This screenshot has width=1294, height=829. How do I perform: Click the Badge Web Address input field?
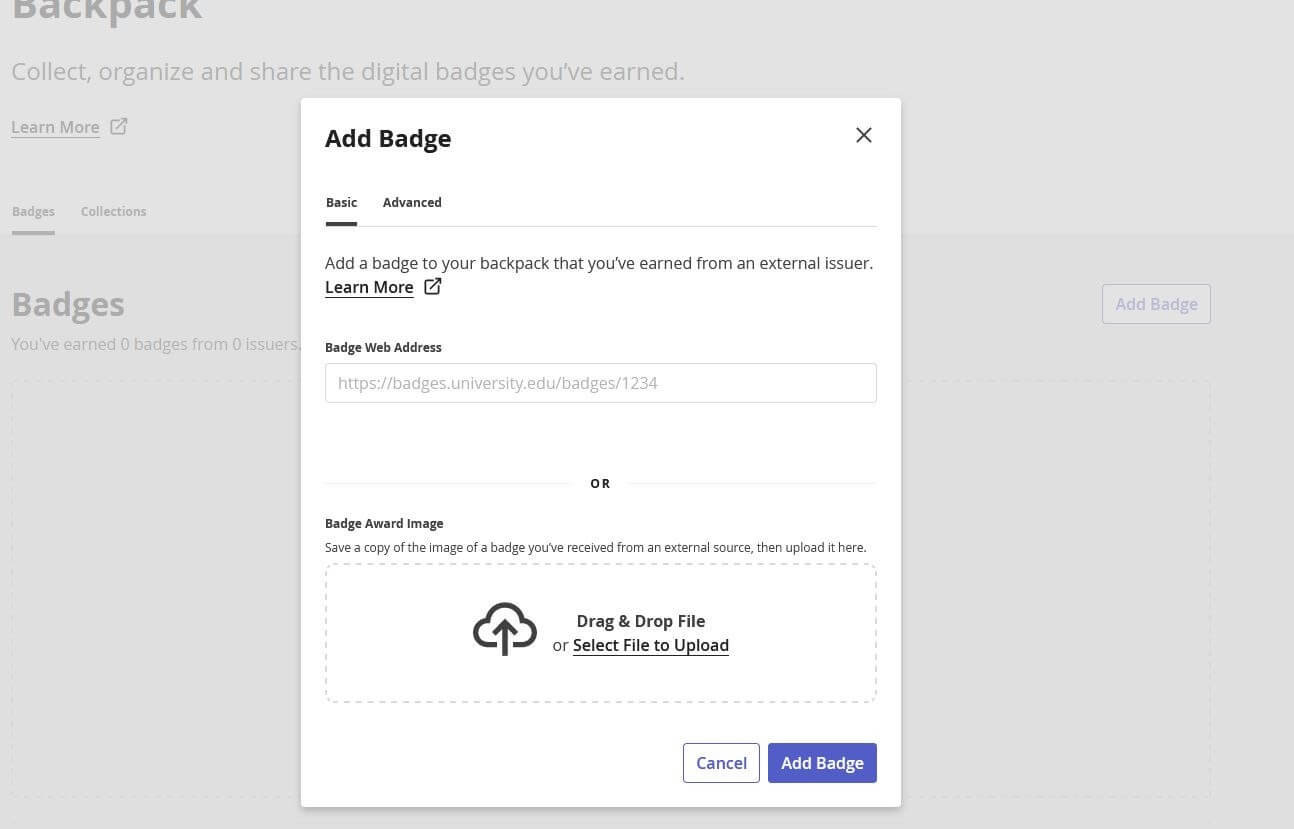600,383
